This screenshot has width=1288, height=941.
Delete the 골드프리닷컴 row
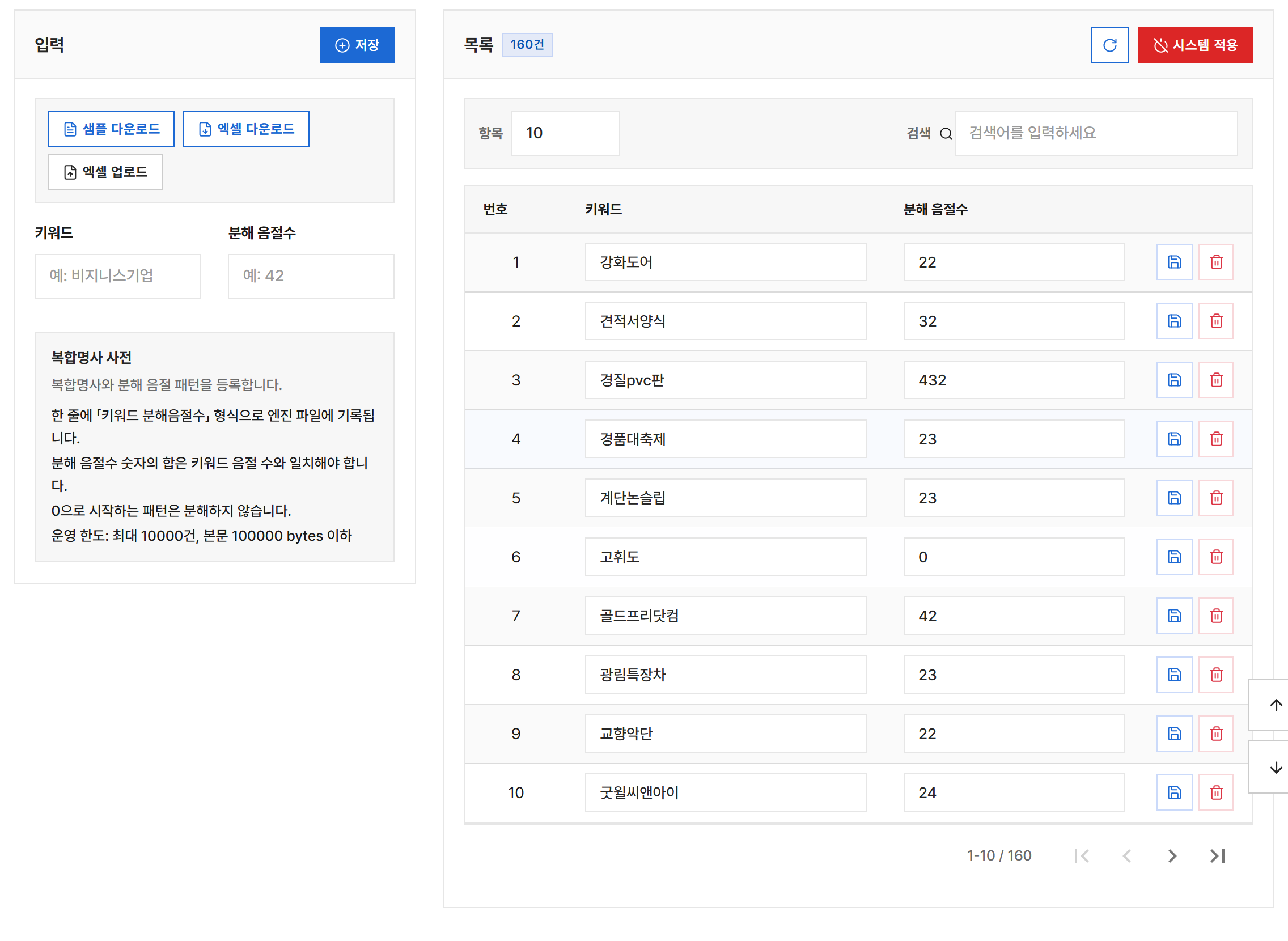(x=1215, y=616)
